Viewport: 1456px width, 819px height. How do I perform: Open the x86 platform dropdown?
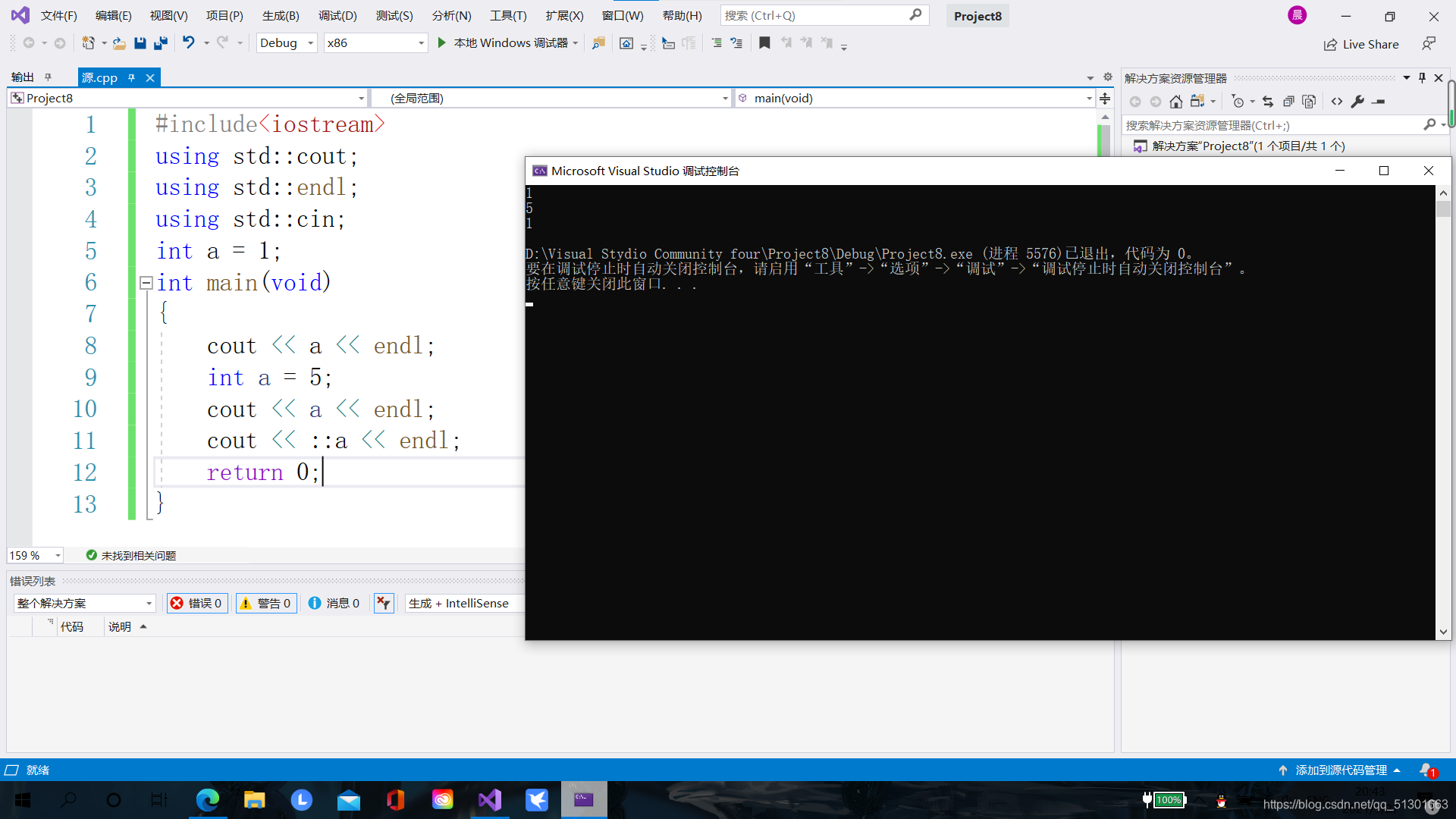click(375, 43)
